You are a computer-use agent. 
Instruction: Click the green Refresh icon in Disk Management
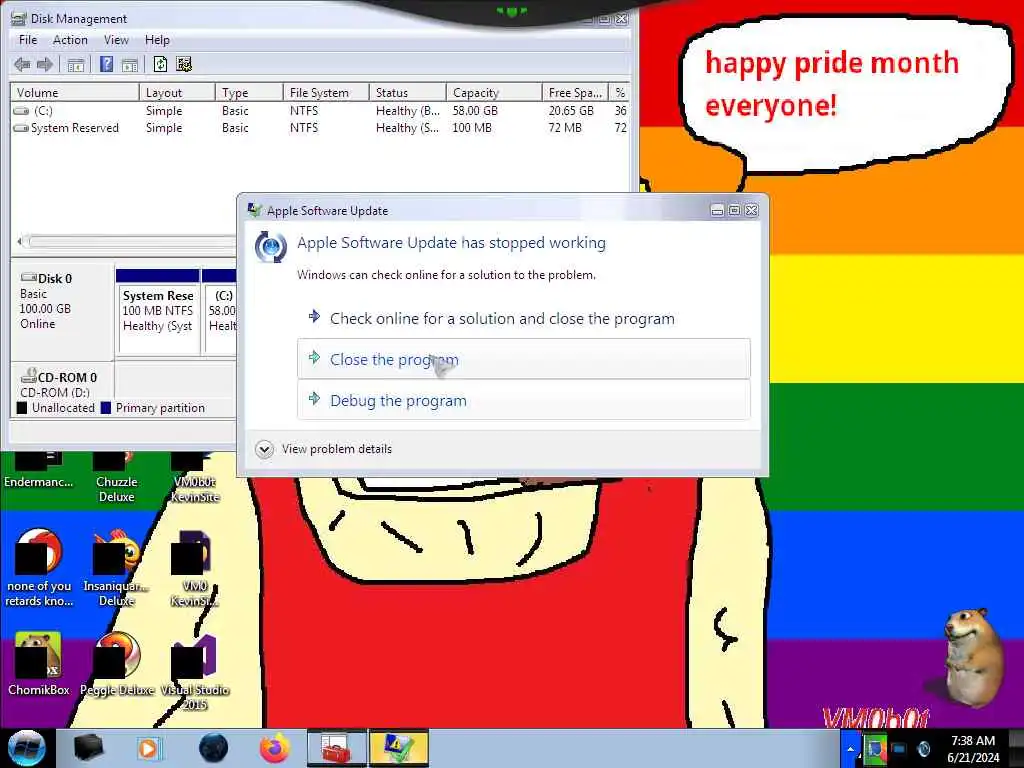160,64
